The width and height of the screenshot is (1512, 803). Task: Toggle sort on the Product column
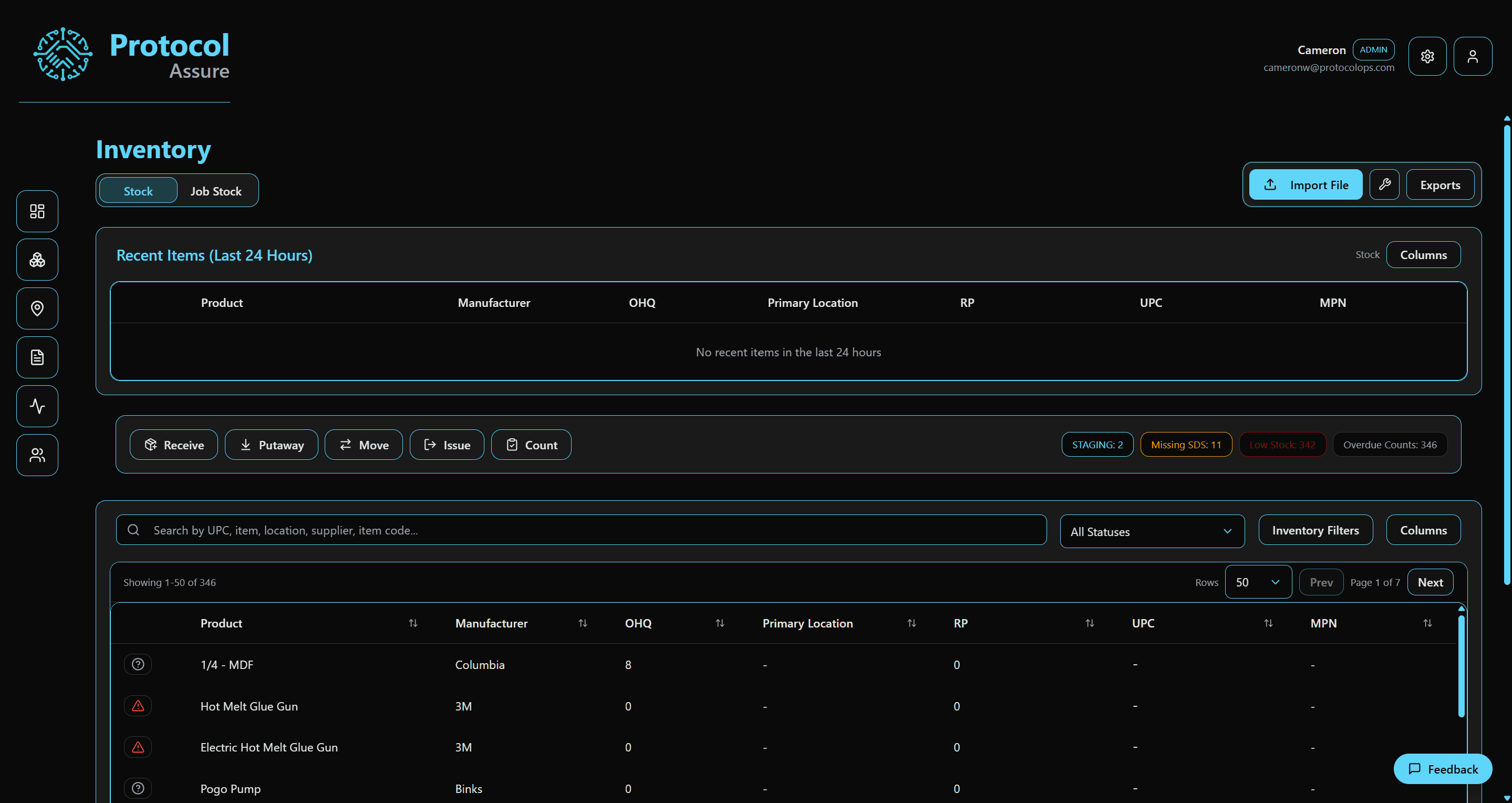[x=412, y=623]
